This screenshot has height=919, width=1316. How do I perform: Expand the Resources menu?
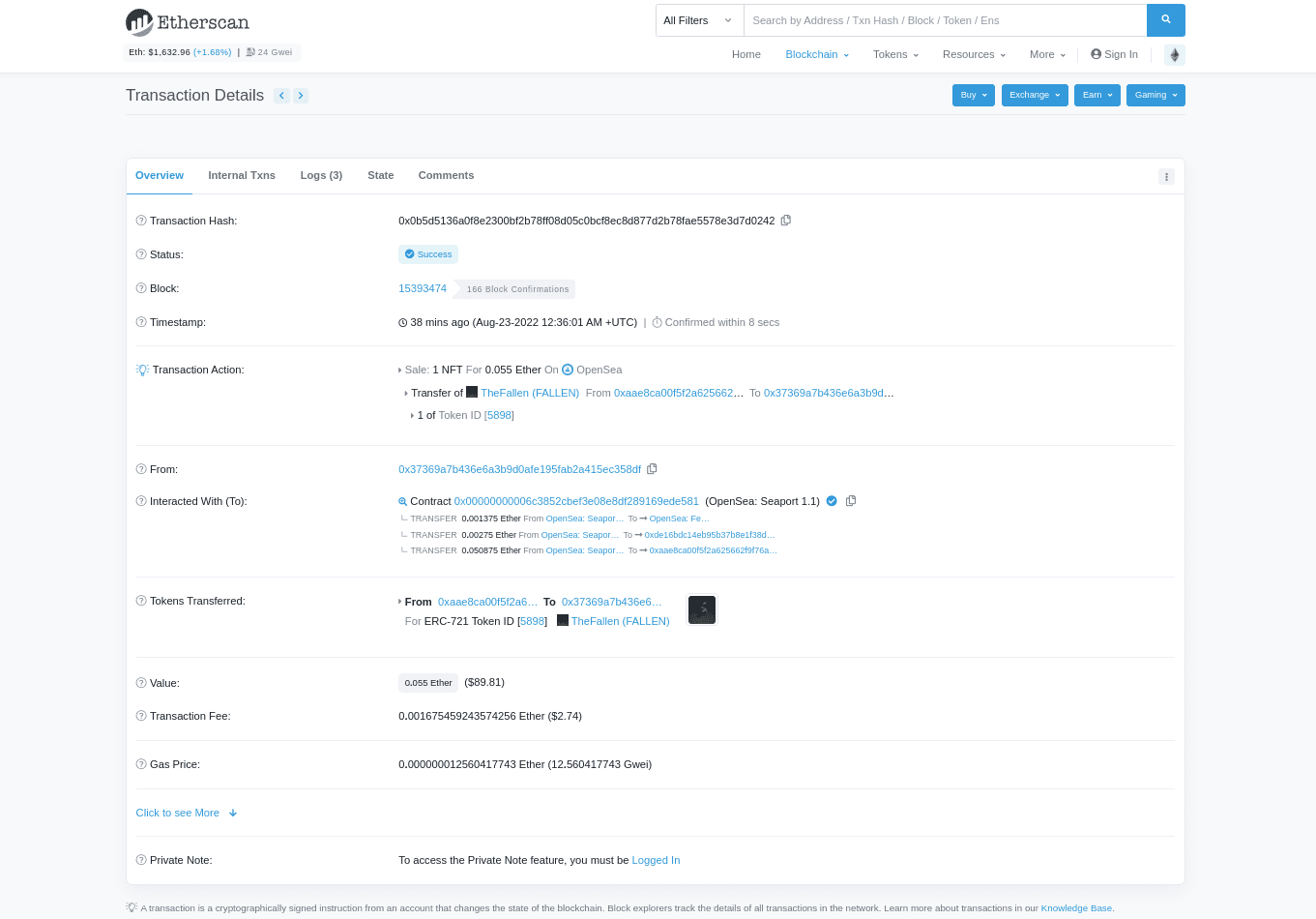974,54
